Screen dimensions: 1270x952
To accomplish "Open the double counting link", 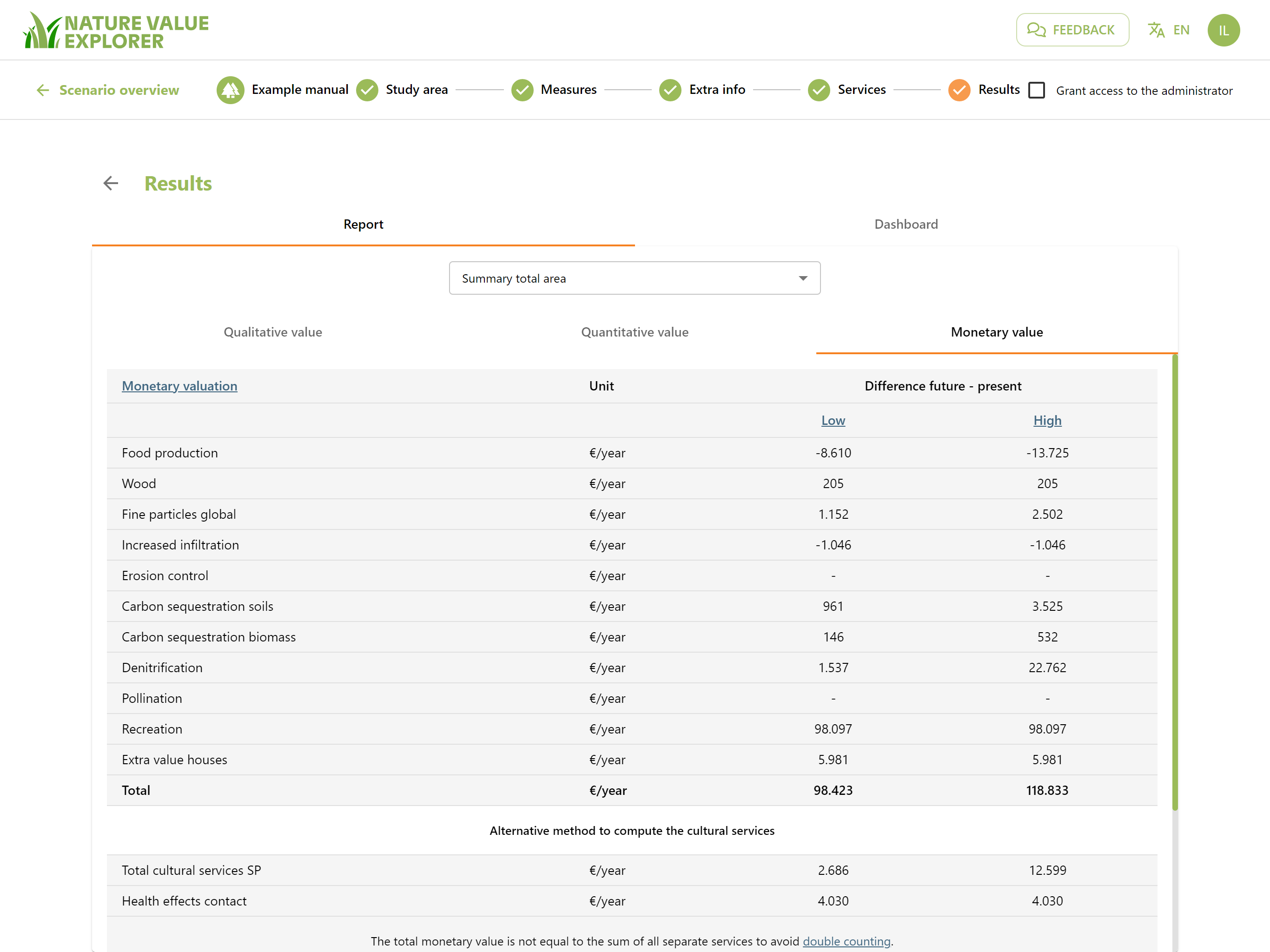I will click(847, 941).
